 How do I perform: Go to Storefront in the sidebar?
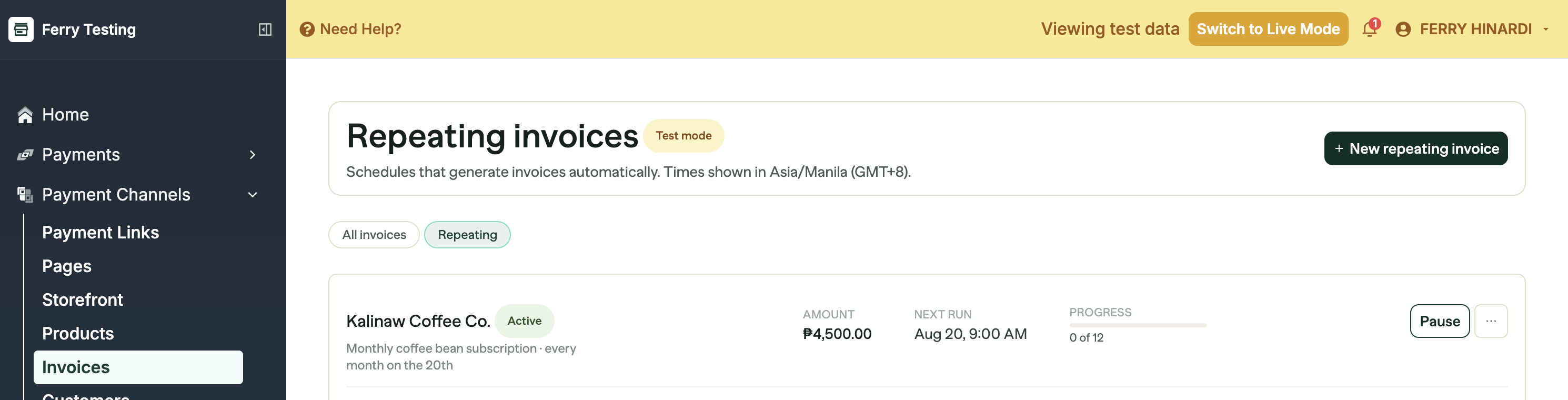pos(82,299)
